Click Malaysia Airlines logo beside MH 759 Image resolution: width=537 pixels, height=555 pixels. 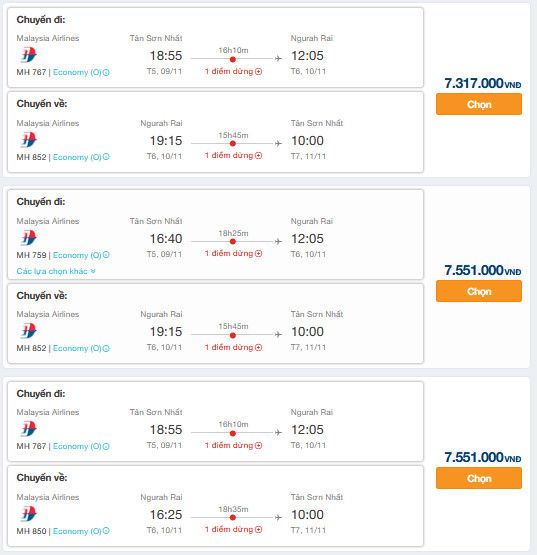28,238
